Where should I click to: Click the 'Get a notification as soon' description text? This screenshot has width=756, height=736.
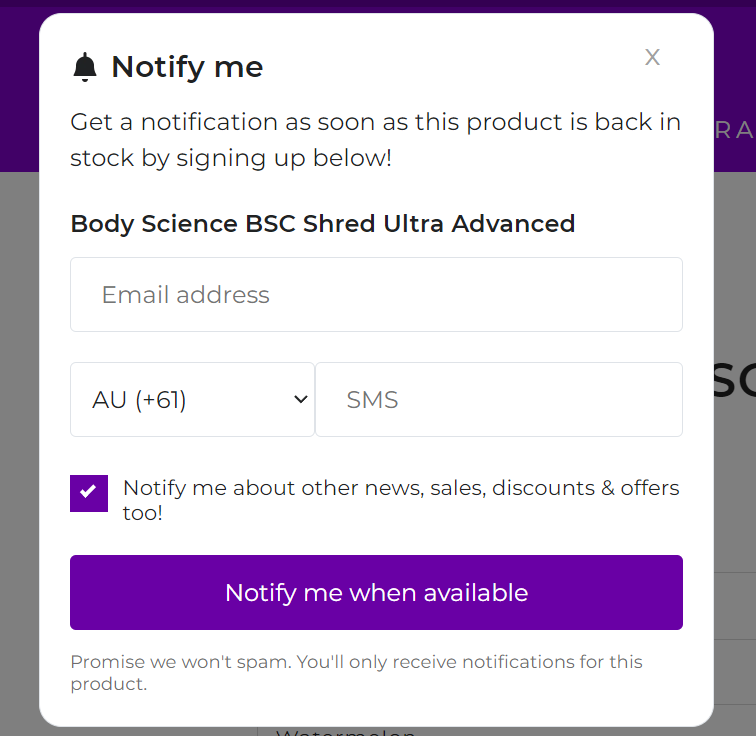click(376, 140)
